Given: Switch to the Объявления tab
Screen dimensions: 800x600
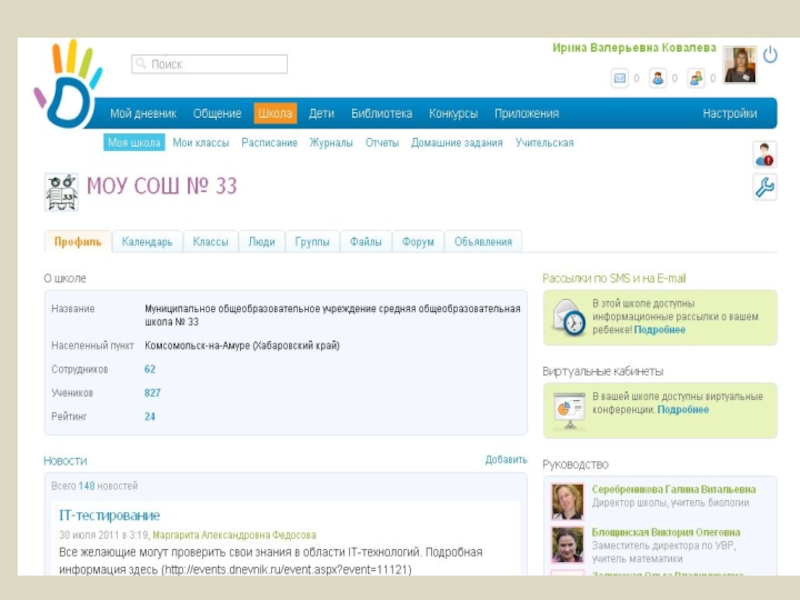Looking at the screenshot, I should [x=483, y=242].
